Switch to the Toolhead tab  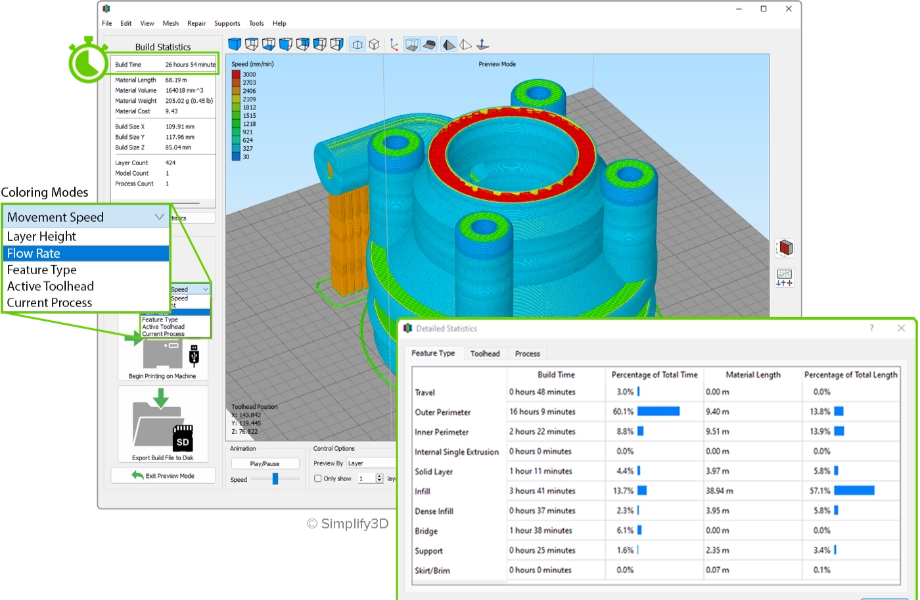click(485, 353)
